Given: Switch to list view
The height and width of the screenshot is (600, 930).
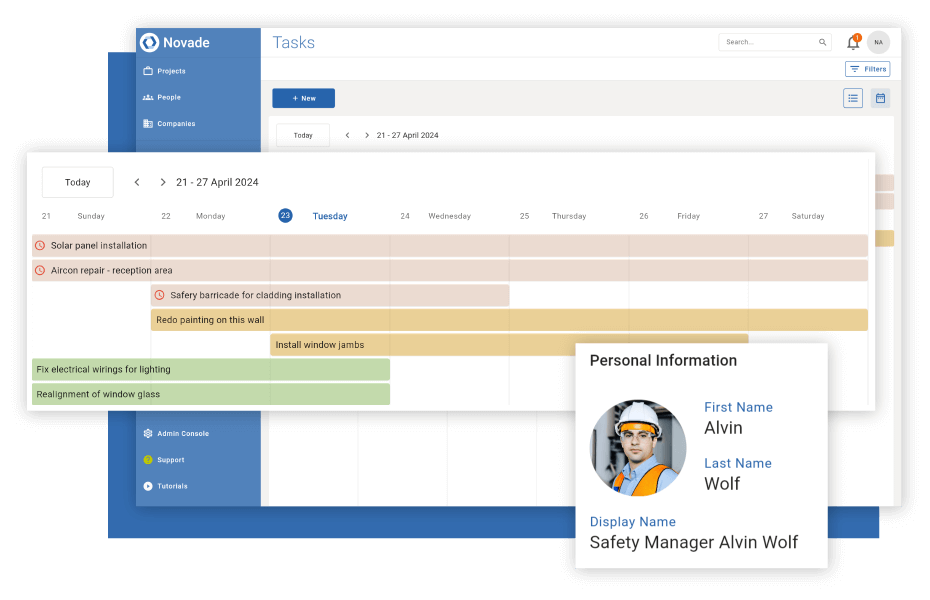Looking at the screenshot, I should click(852, 98).
